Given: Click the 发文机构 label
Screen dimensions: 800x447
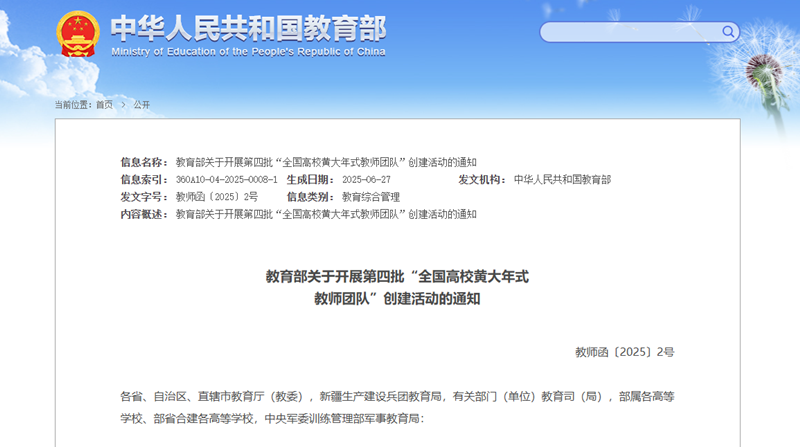Looking at the screenshot, I should pyautogui.click(x=482, y=180).
